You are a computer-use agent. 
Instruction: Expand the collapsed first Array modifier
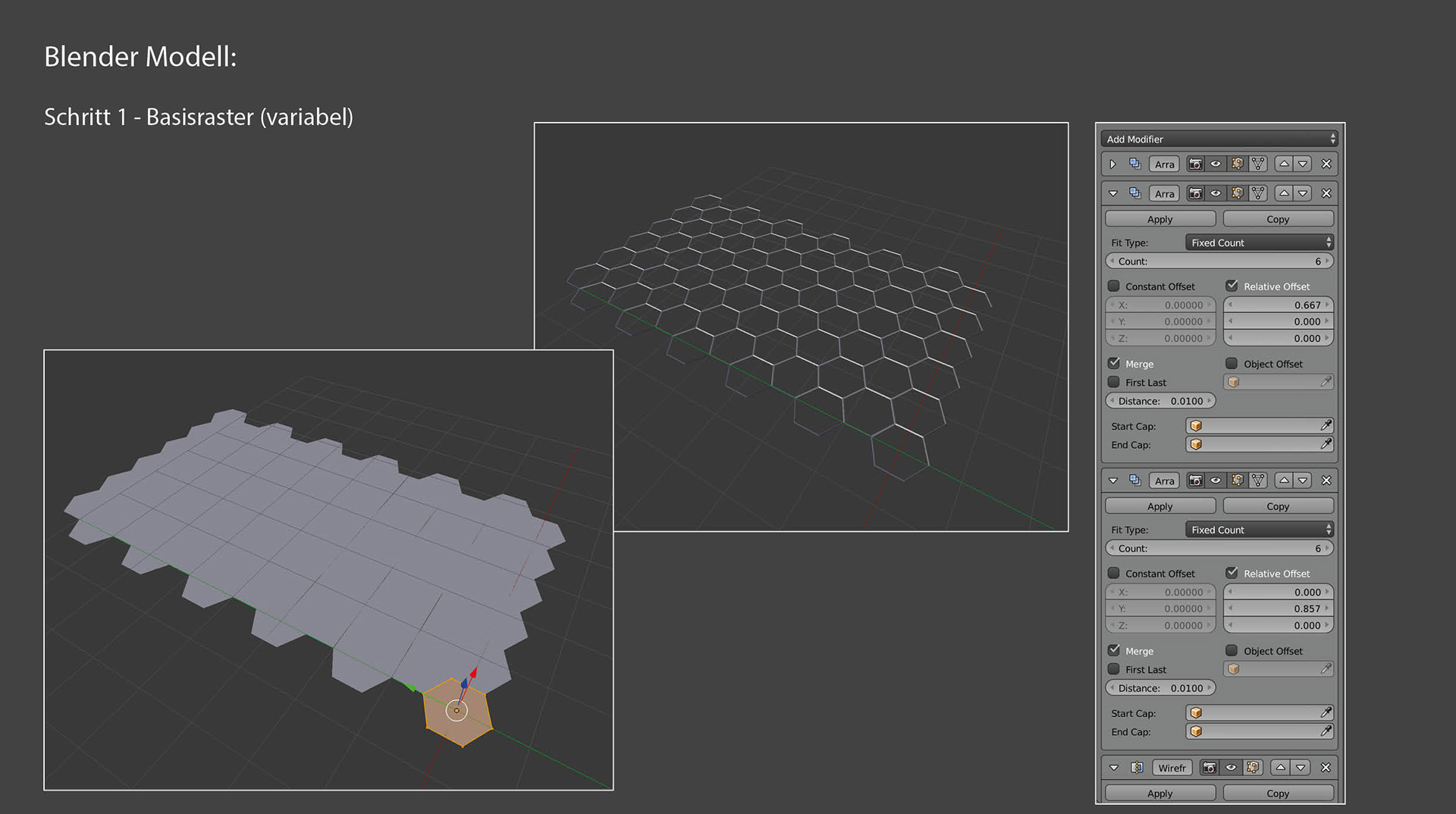1113,164
